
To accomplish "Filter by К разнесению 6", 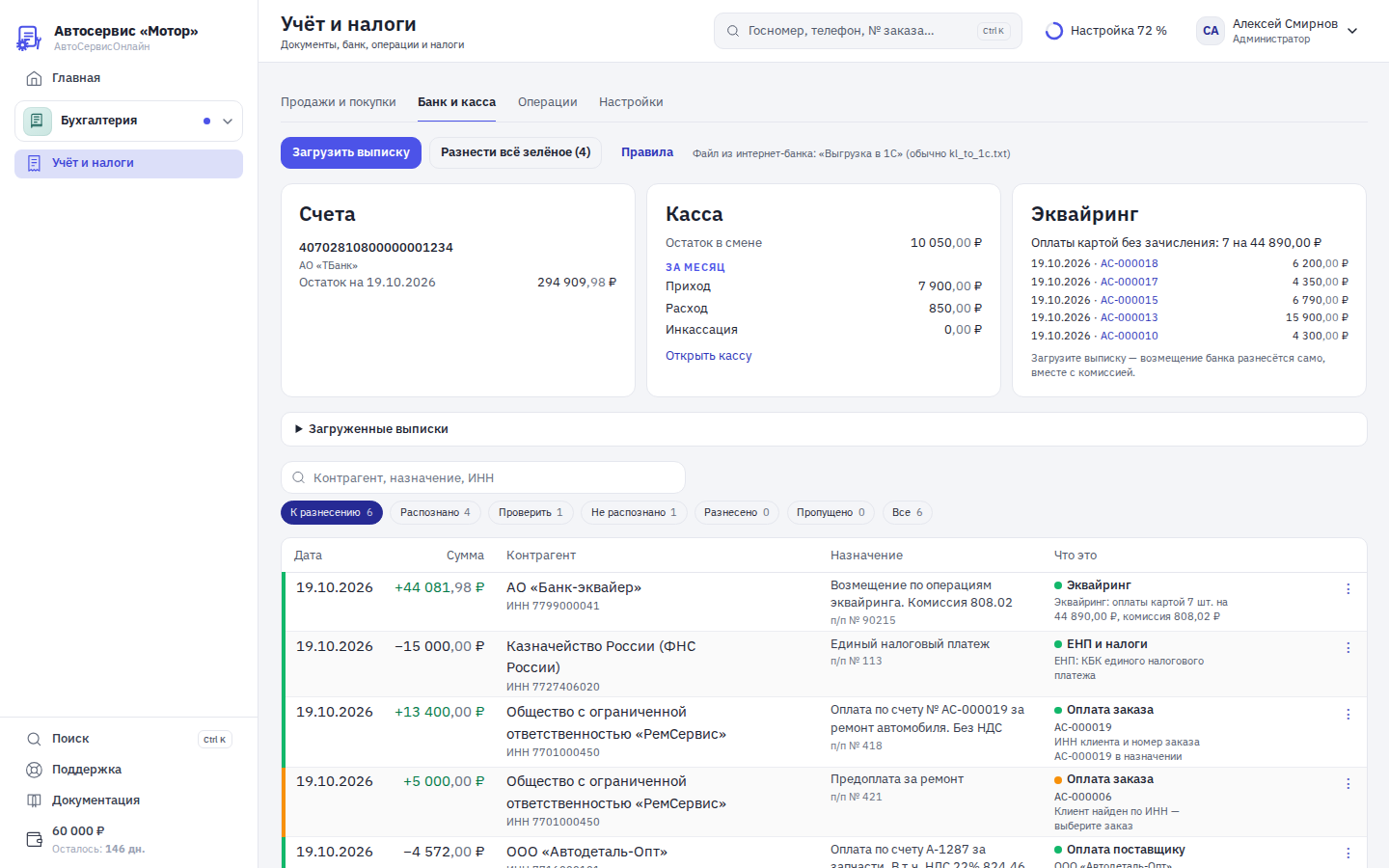I will click(x=332, y=513).
